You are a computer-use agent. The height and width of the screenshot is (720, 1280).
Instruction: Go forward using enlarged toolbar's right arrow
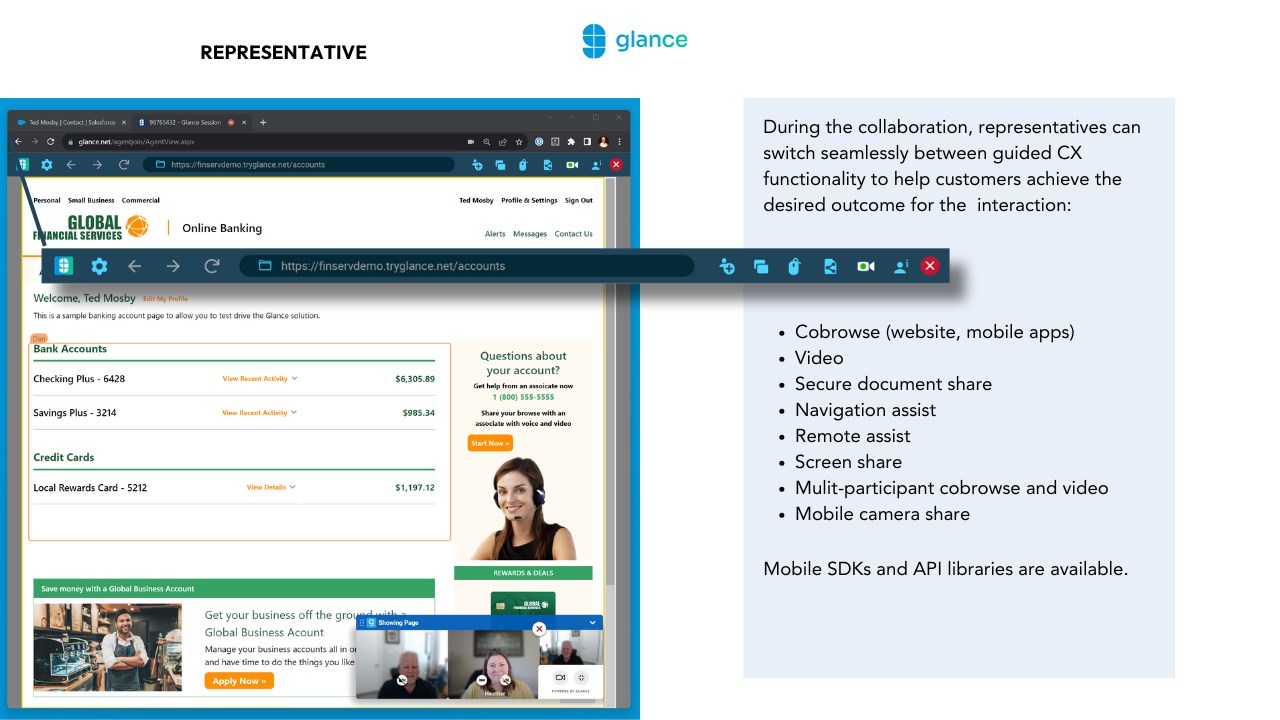coord(173,266)
